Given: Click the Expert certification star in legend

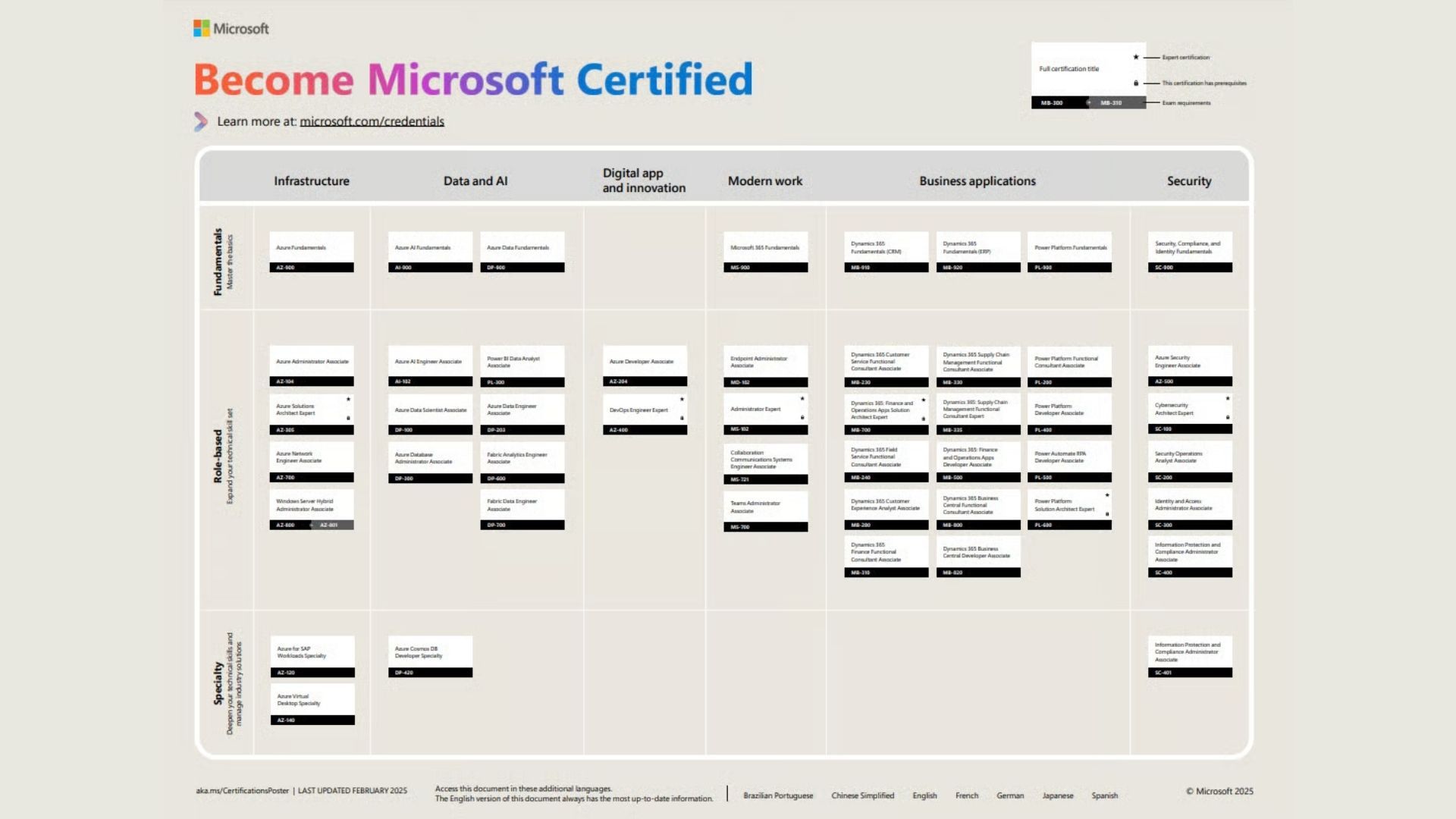Looking at the screenshot, I should pyautogui.click(x=1136, y=57).
